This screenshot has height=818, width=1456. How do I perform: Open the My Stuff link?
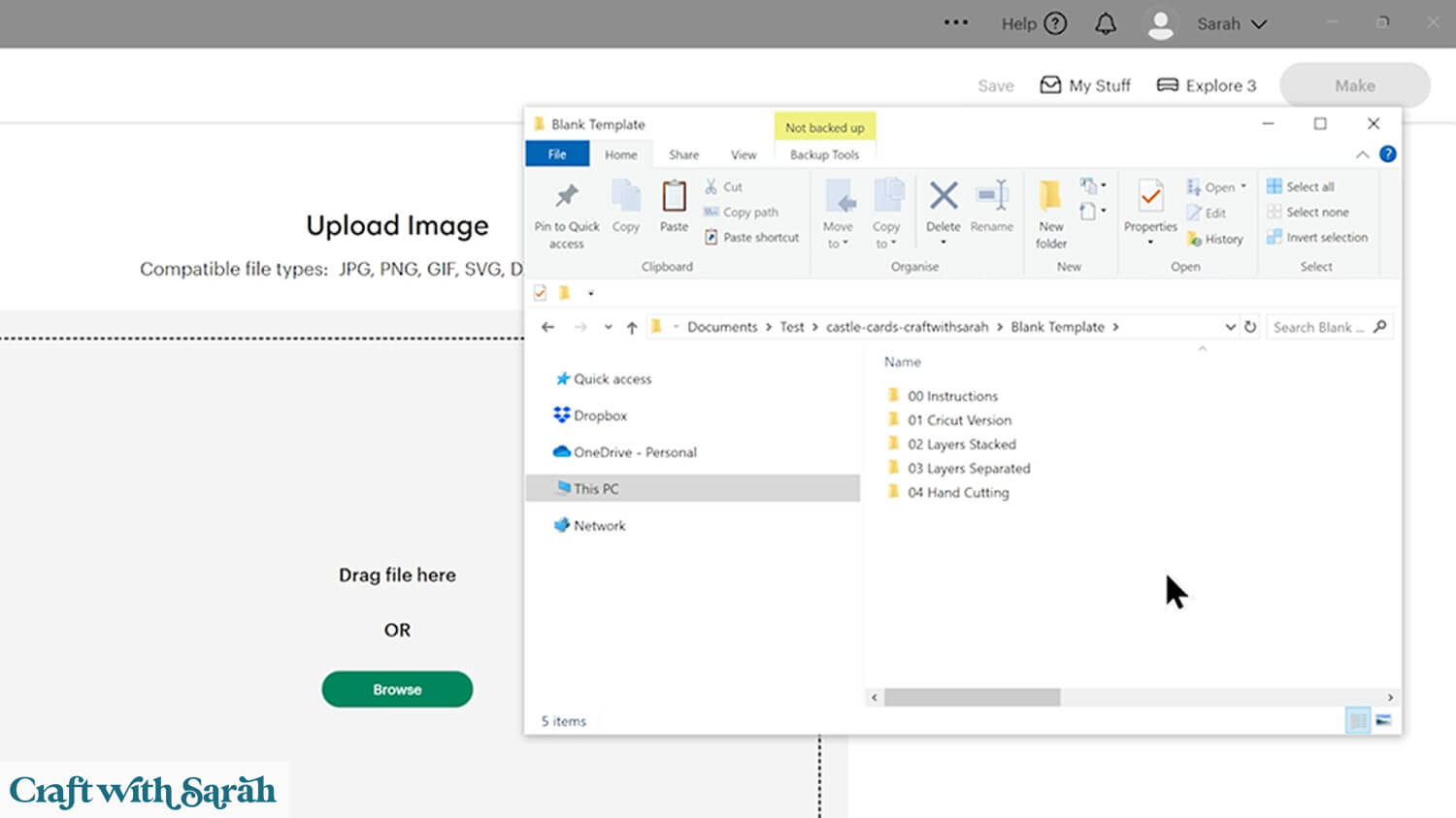[1085, 85]
